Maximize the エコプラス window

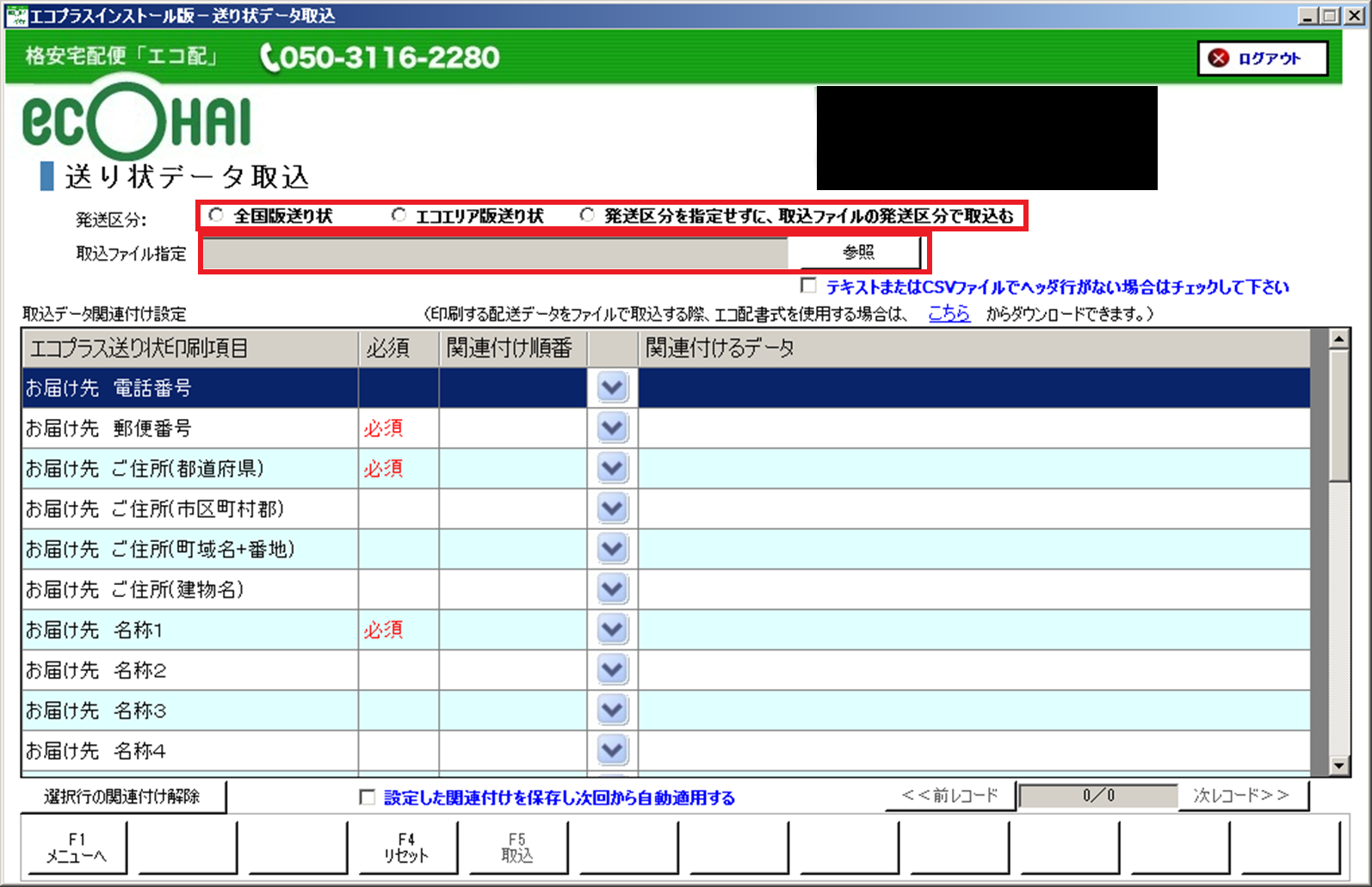pos(1330,15)
